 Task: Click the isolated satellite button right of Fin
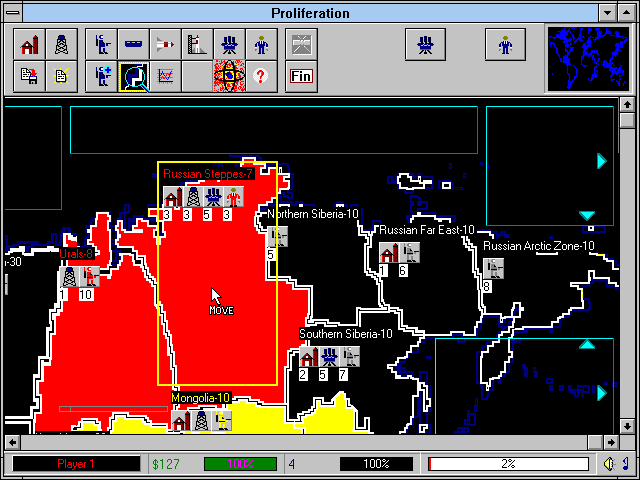pos(425,44)
